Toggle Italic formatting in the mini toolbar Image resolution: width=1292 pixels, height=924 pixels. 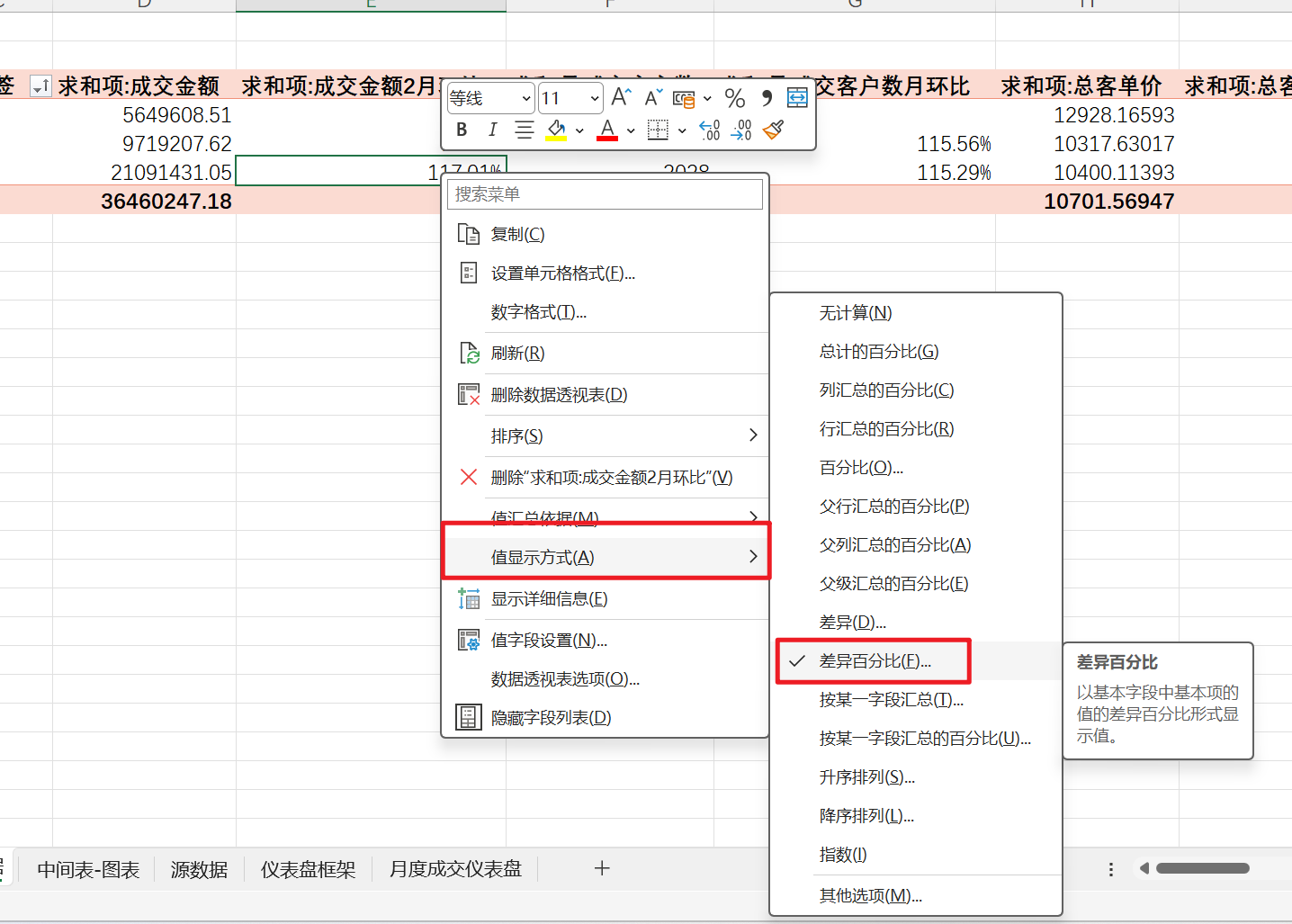[492, 130]
